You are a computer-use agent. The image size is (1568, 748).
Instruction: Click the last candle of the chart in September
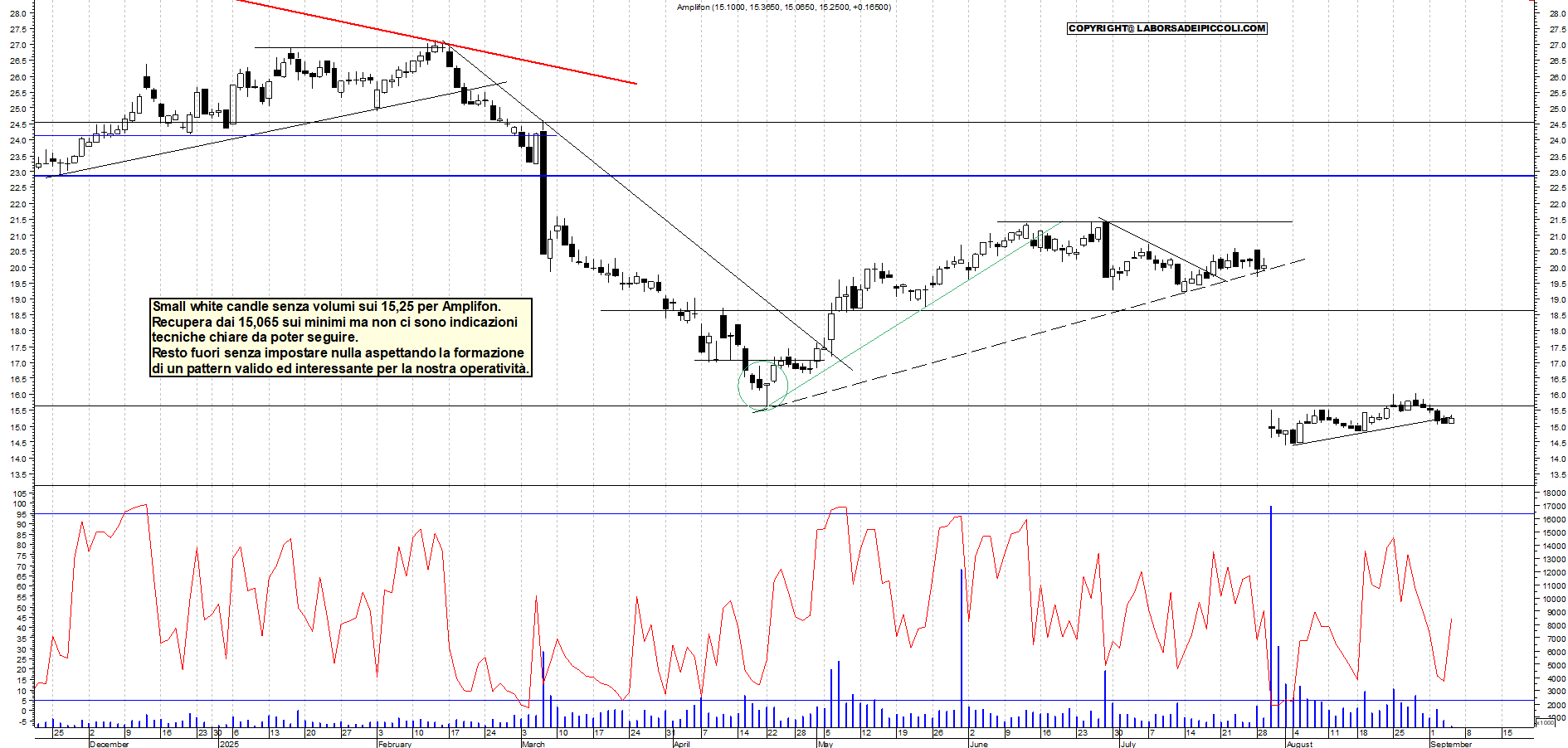pyautogui.click(x=1451, y=420)
